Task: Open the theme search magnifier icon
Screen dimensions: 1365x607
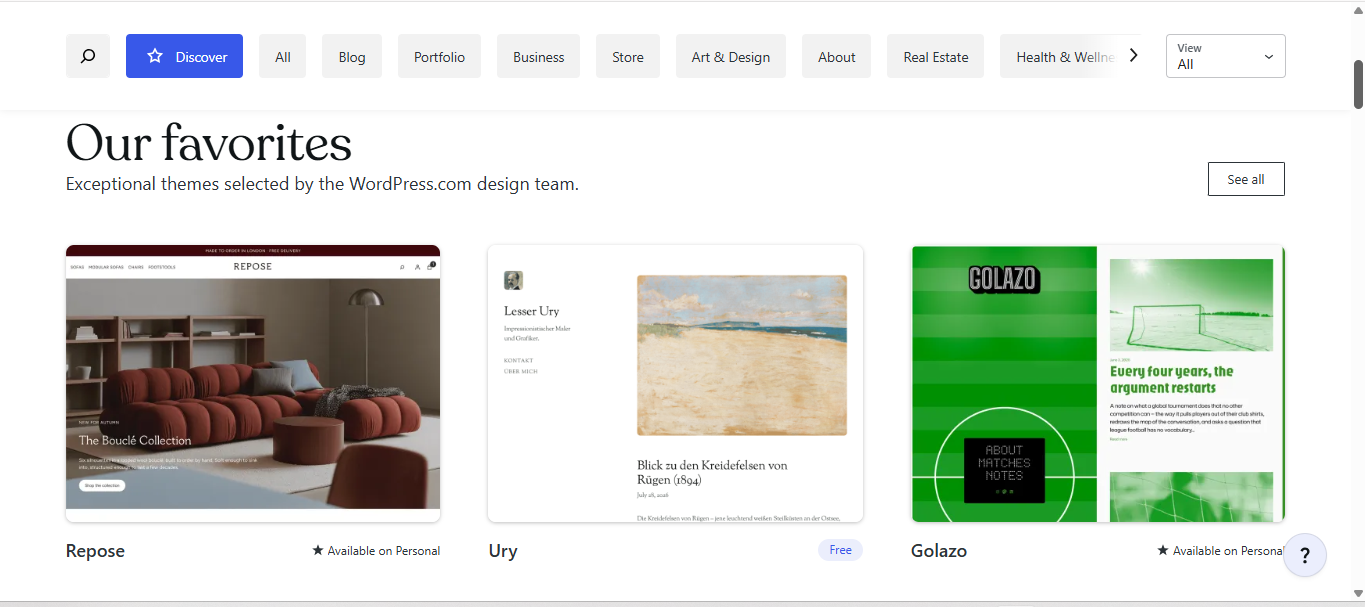Action: [x=88, y=56]
